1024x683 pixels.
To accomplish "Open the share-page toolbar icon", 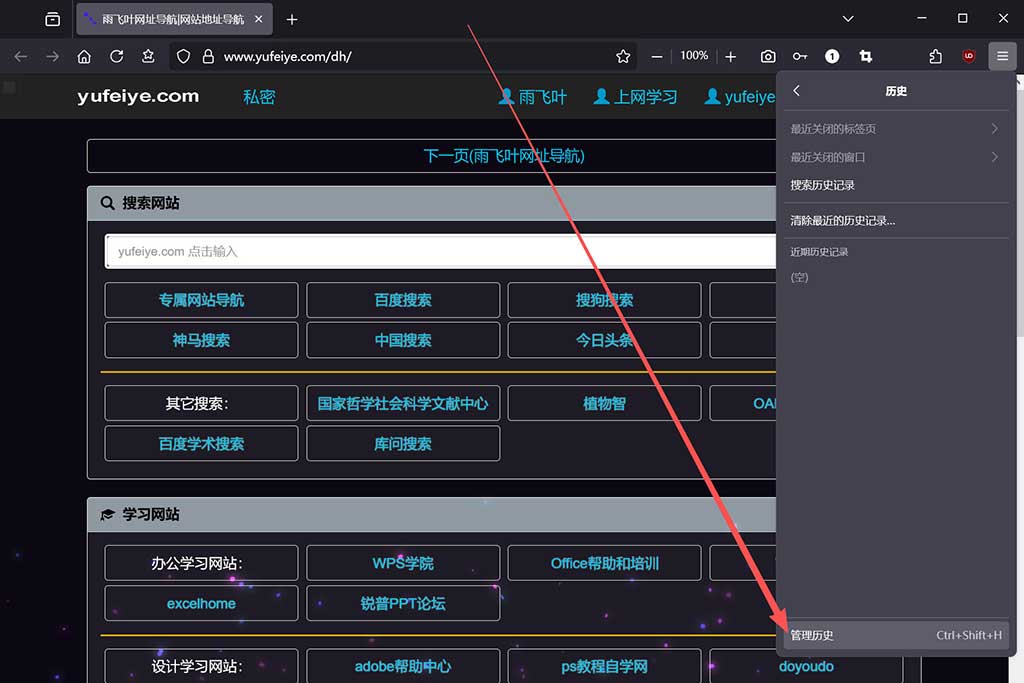I will click(x=148, y=57).
